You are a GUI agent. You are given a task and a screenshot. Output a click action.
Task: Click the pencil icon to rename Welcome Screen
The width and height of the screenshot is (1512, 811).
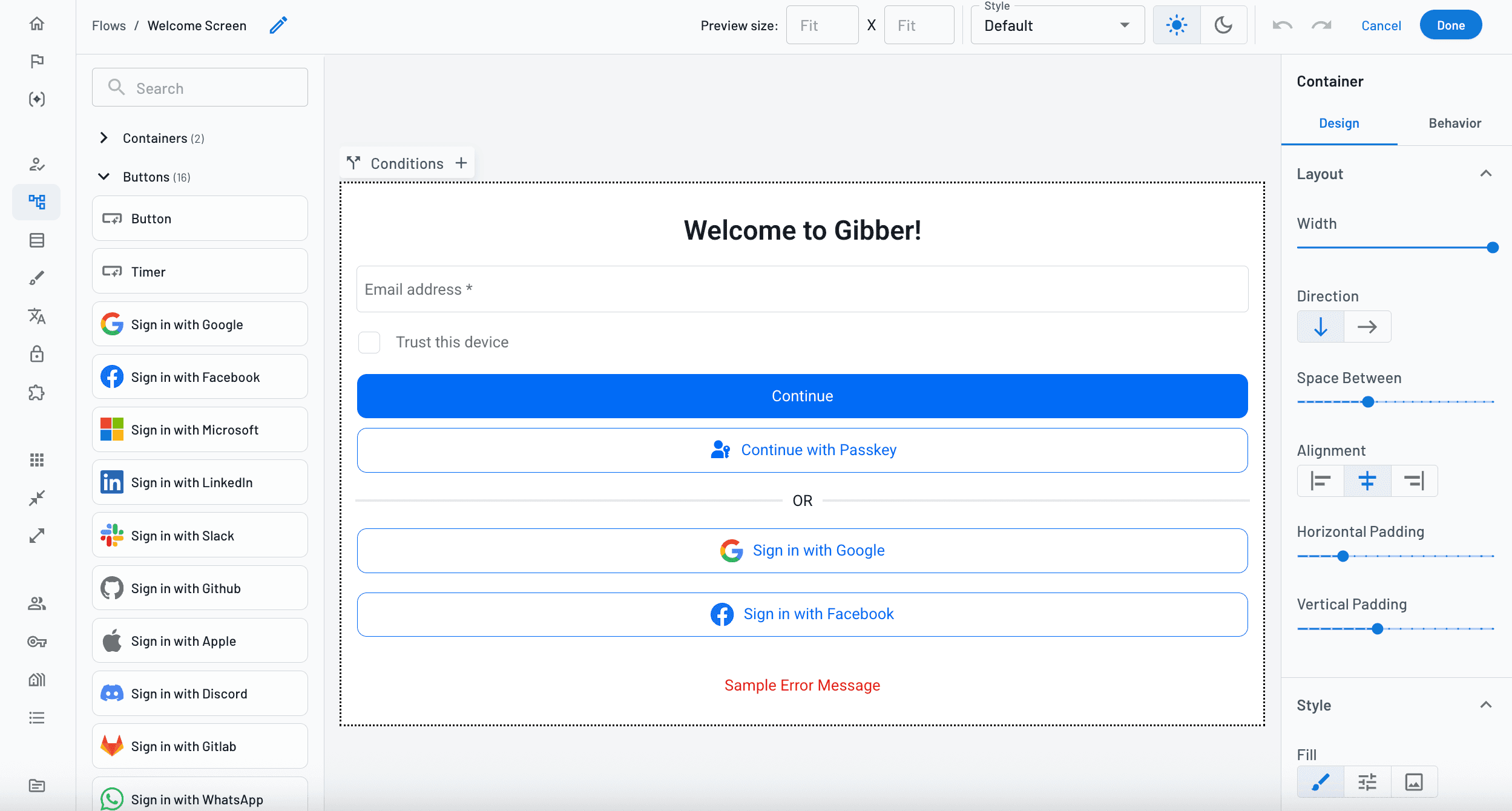[x=278, y=25]
